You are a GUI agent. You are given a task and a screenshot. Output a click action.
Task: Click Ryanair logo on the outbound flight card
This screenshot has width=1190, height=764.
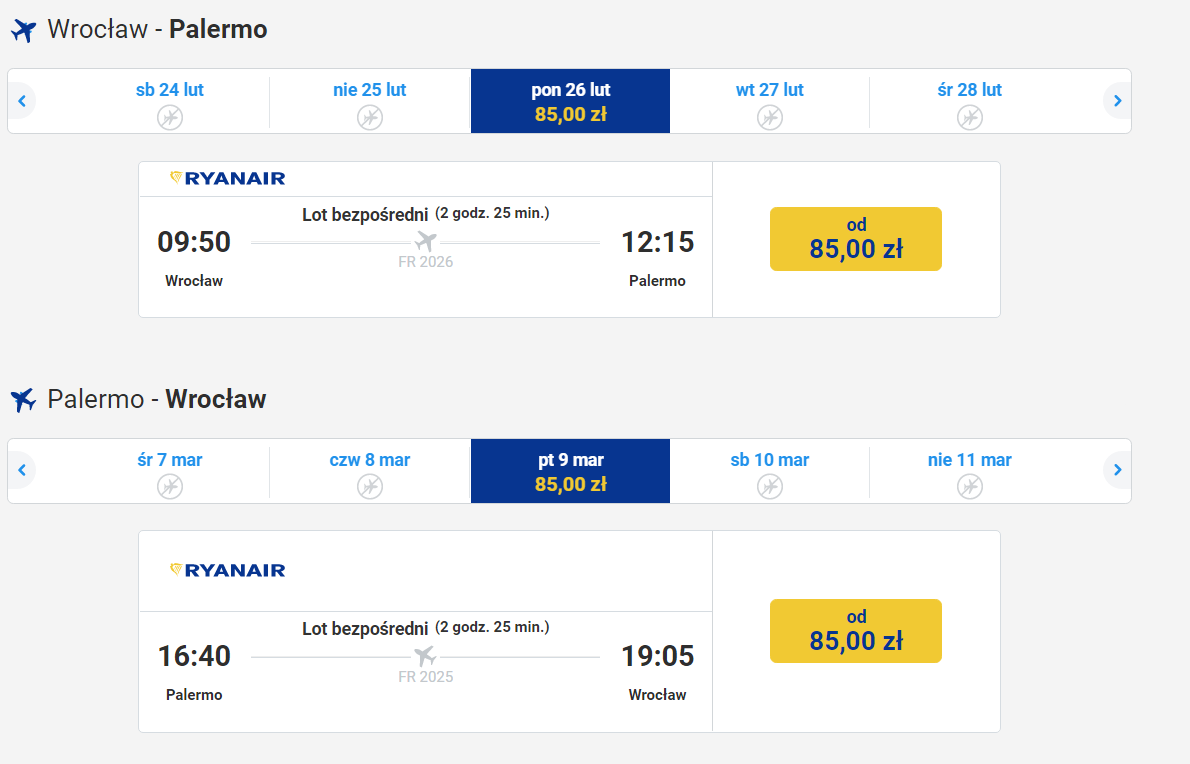pos(228,178)
